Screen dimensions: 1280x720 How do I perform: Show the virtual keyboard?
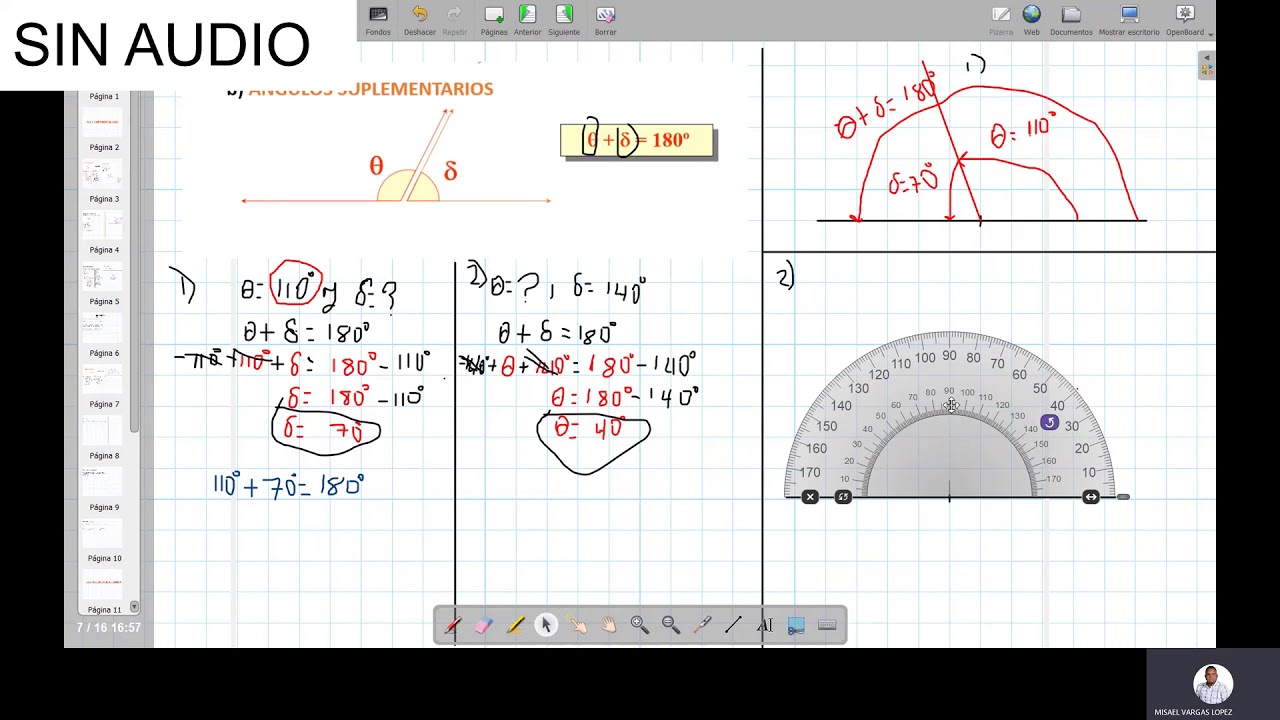[x=827, y=625]
